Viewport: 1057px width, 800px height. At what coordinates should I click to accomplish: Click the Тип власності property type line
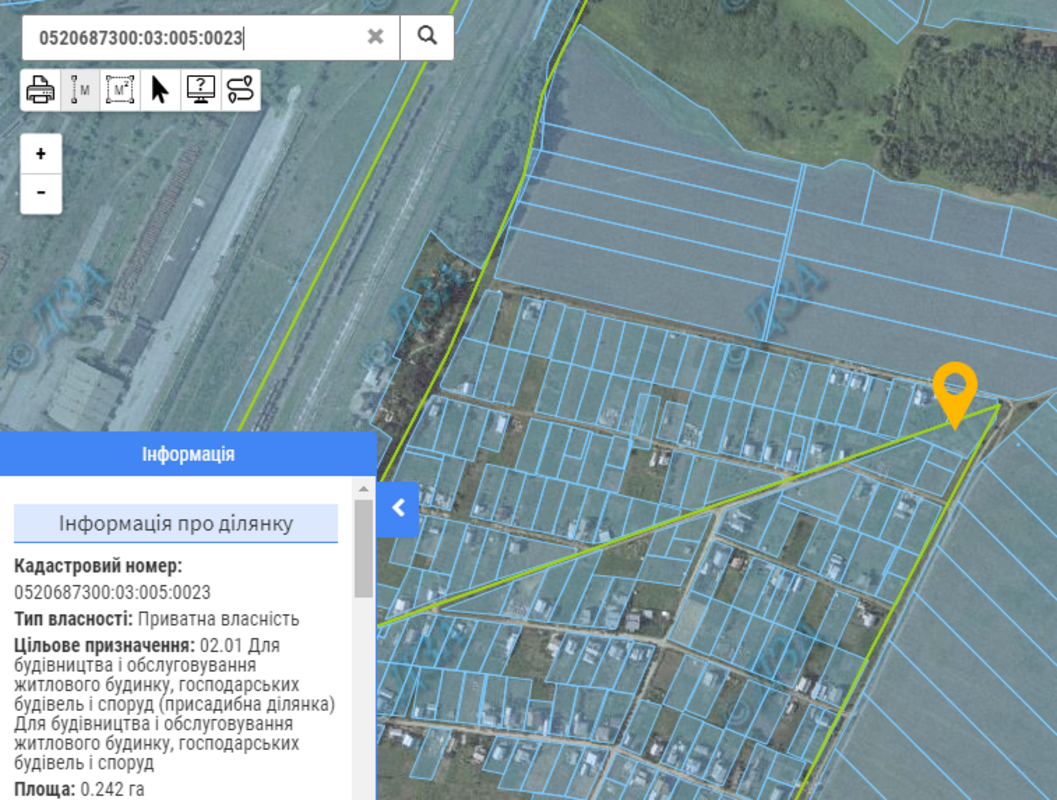[156, 619]
